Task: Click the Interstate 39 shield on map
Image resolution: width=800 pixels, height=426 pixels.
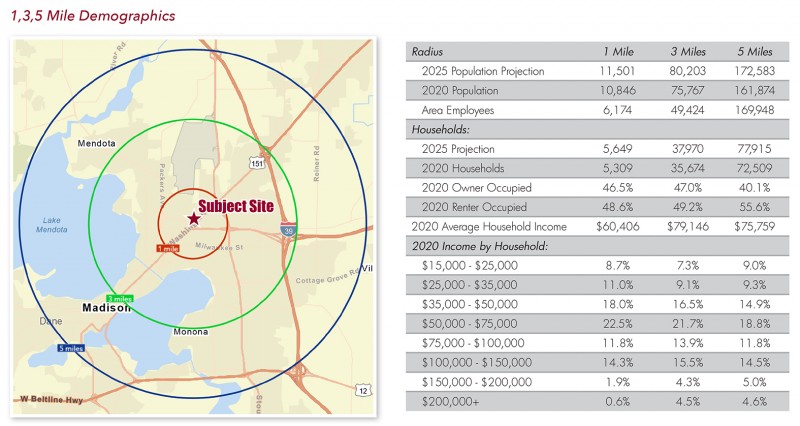Action: [288, 230]
